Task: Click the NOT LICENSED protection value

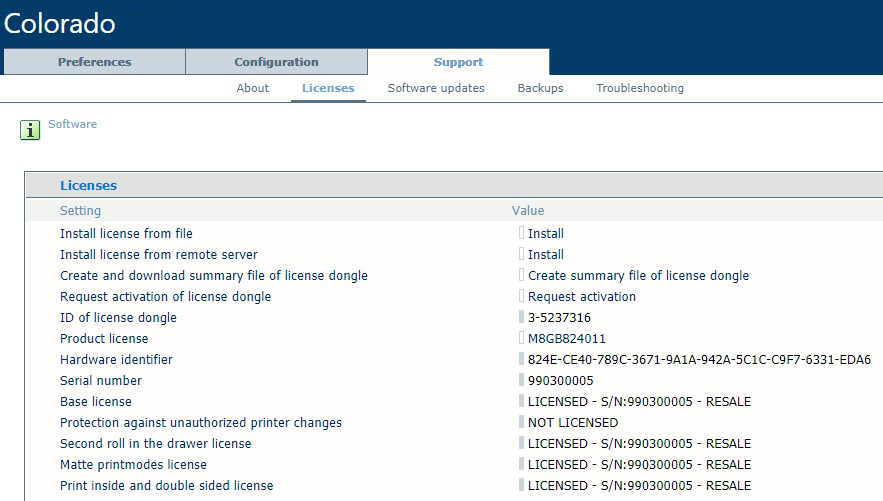Action: point(573,423)
